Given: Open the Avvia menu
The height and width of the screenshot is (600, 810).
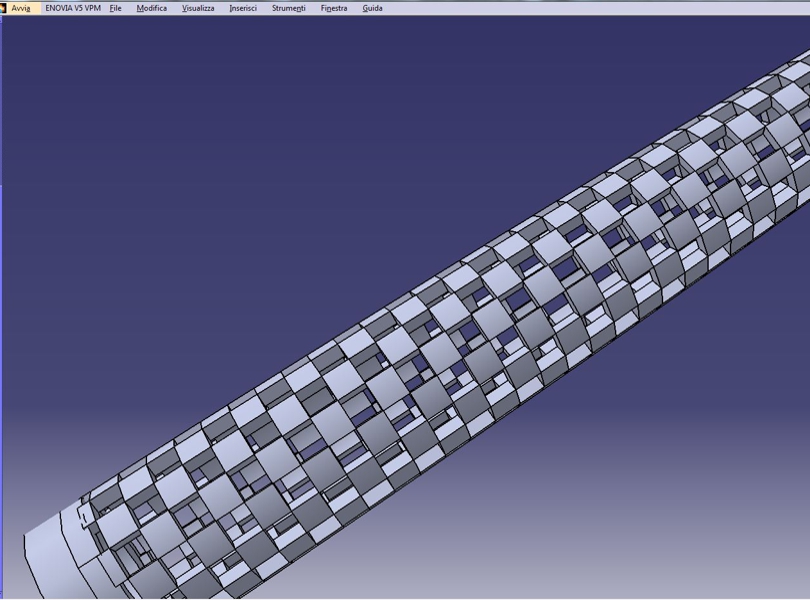Looking at the screenshot, I should [21, 8].
